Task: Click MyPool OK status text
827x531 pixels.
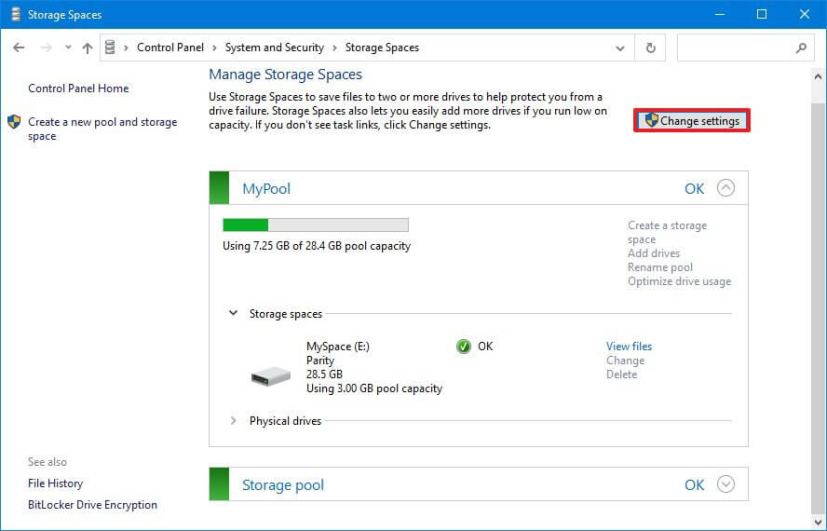Action: [x=694, y=189]
